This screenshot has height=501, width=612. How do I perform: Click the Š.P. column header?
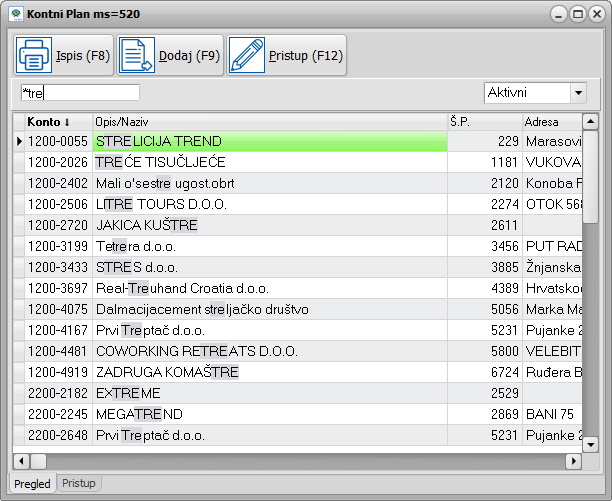pos(484,121)
